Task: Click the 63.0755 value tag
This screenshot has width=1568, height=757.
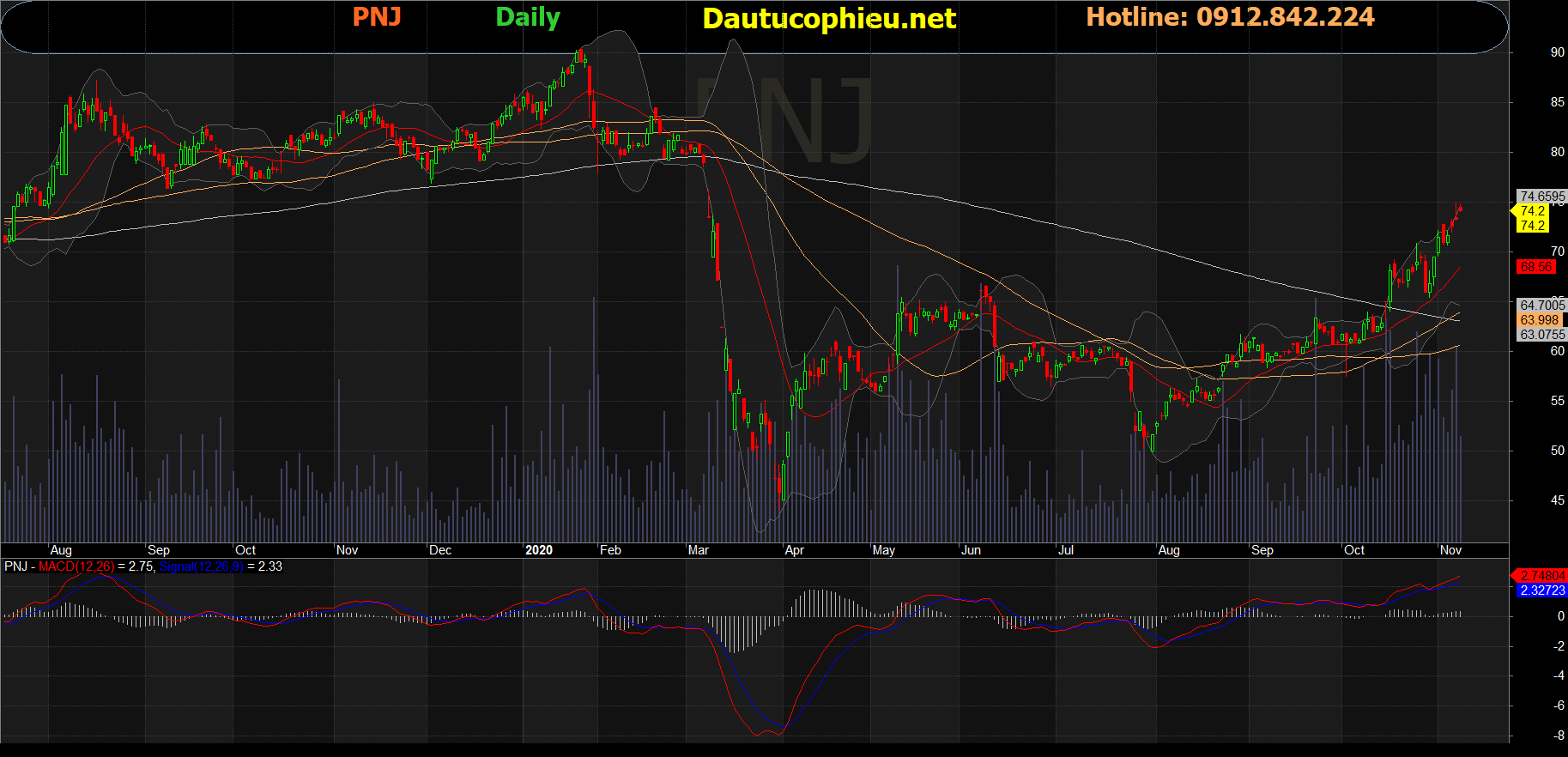Action: coord(1542,335)
